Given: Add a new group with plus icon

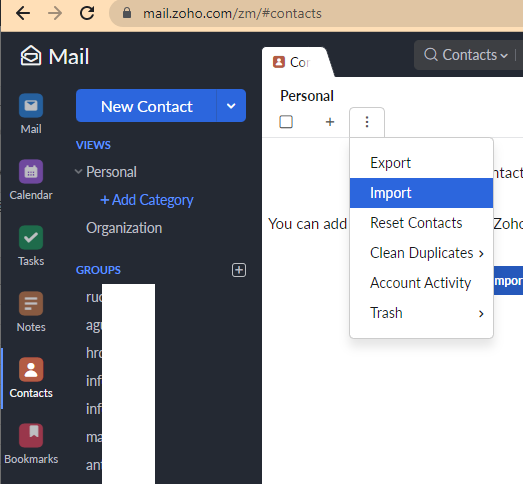Looking at the screenshot, I should (x=239, y=270).
